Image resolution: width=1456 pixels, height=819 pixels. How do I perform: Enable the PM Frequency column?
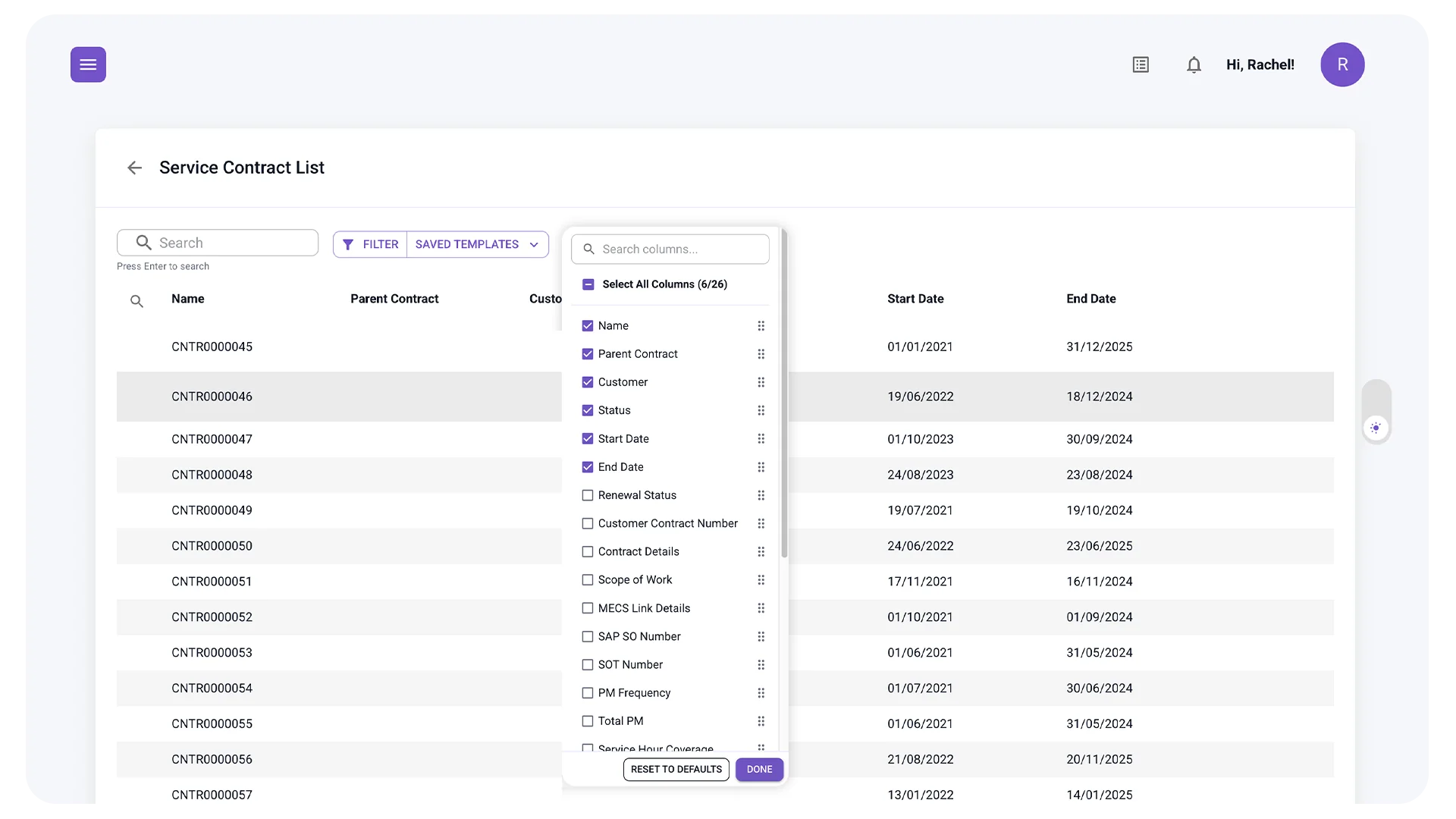coord(588,693)
